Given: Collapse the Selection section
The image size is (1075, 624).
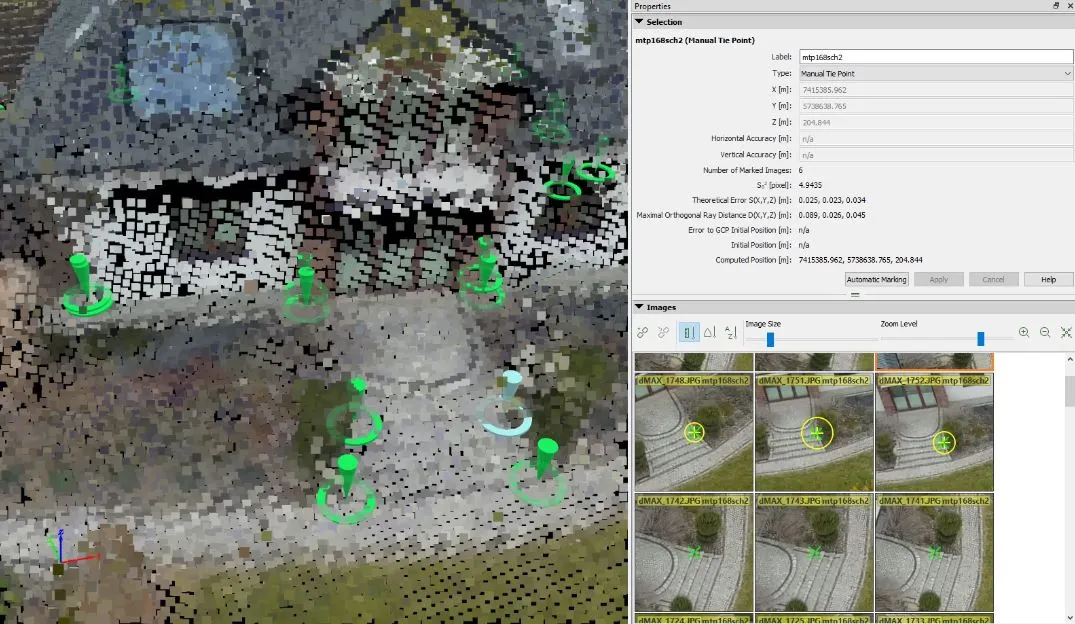Looking at the screenshot, I should [x=640, y=22].
